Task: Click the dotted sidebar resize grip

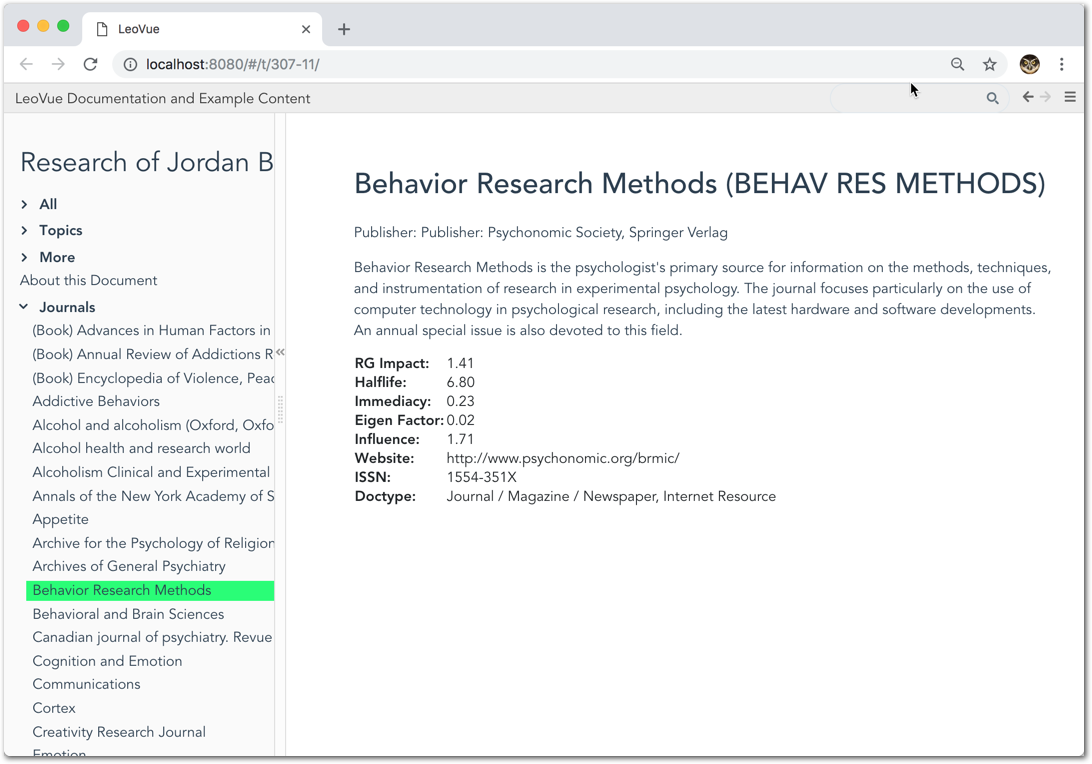Action: click(280, 410)
